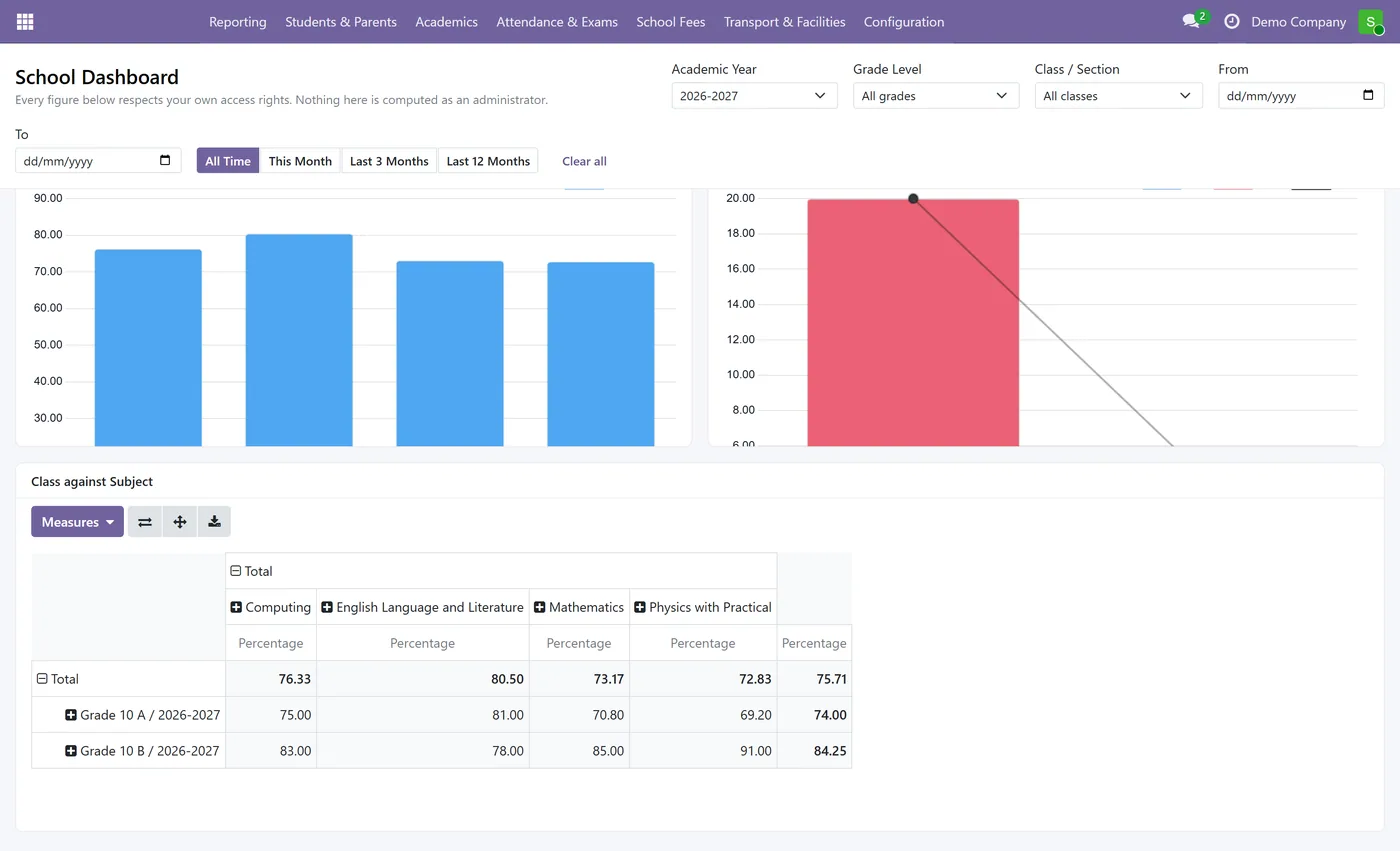Select the Last 3 Months period filter

point(389,161)
